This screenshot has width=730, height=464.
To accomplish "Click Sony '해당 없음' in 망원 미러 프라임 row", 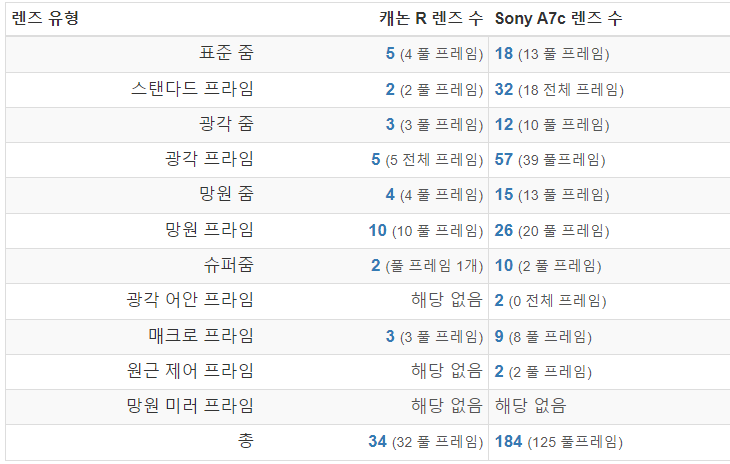I will point(531,405).
